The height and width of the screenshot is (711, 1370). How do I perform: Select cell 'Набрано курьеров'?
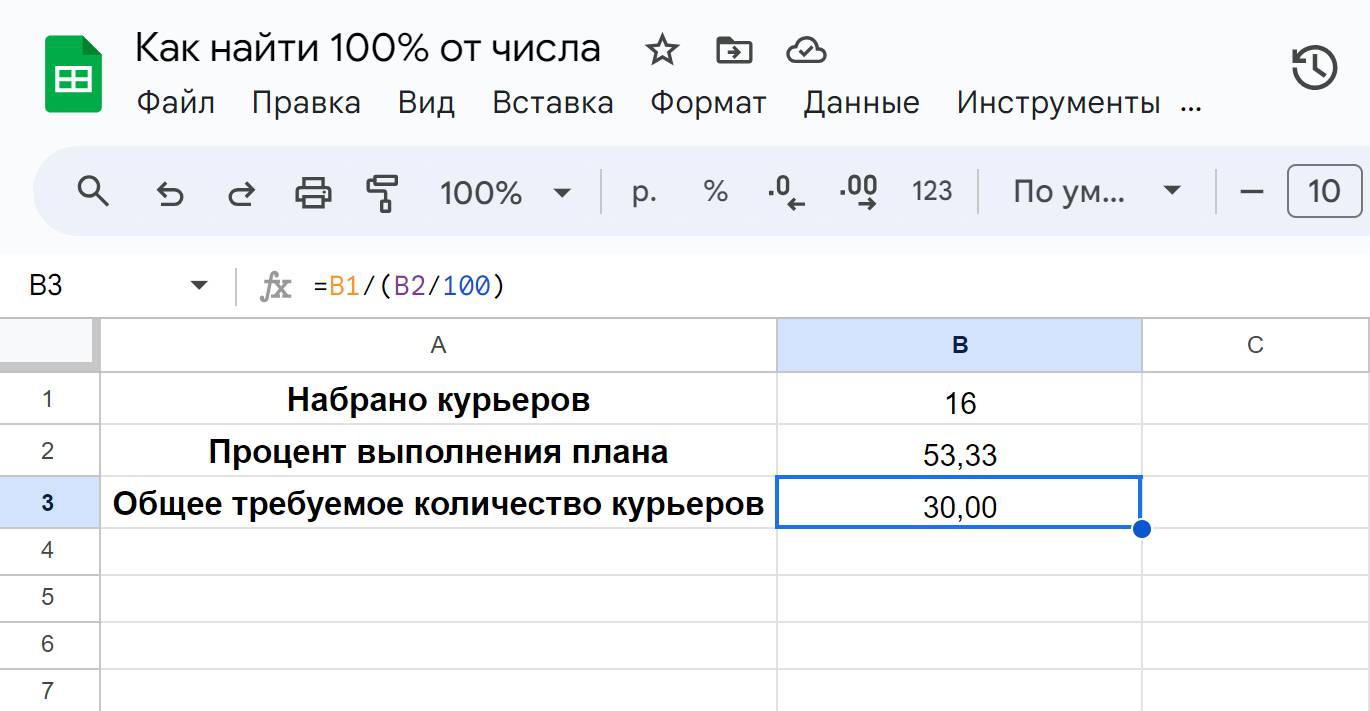click(x=438, y=399)
